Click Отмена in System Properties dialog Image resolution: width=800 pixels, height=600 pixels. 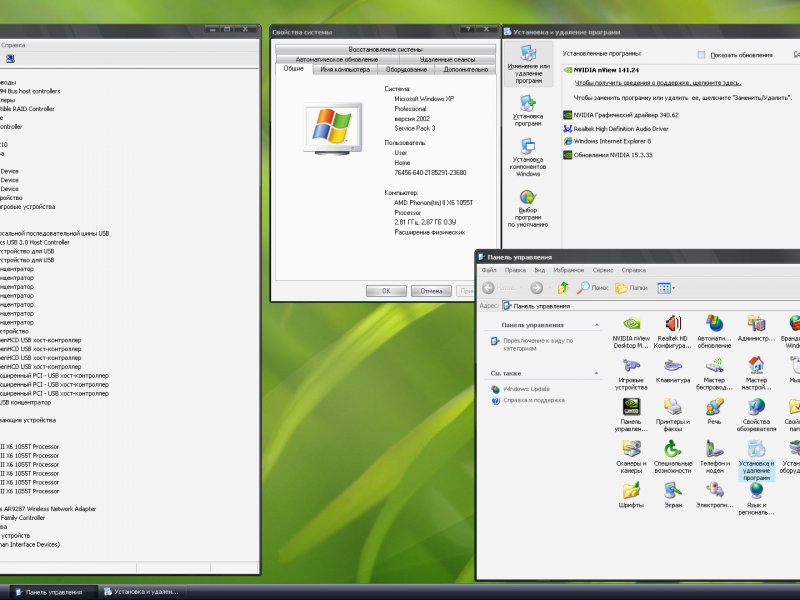[x=431, y=291]
